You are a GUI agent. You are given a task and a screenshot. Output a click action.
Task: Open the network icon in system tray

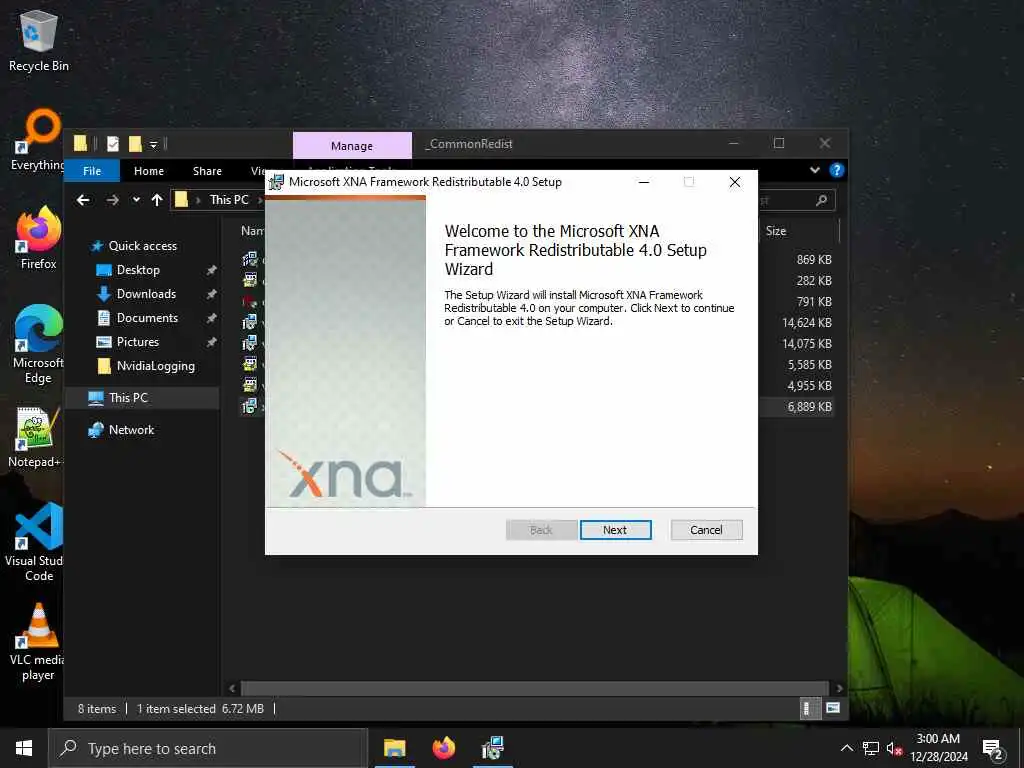click(x=871, y=748)
